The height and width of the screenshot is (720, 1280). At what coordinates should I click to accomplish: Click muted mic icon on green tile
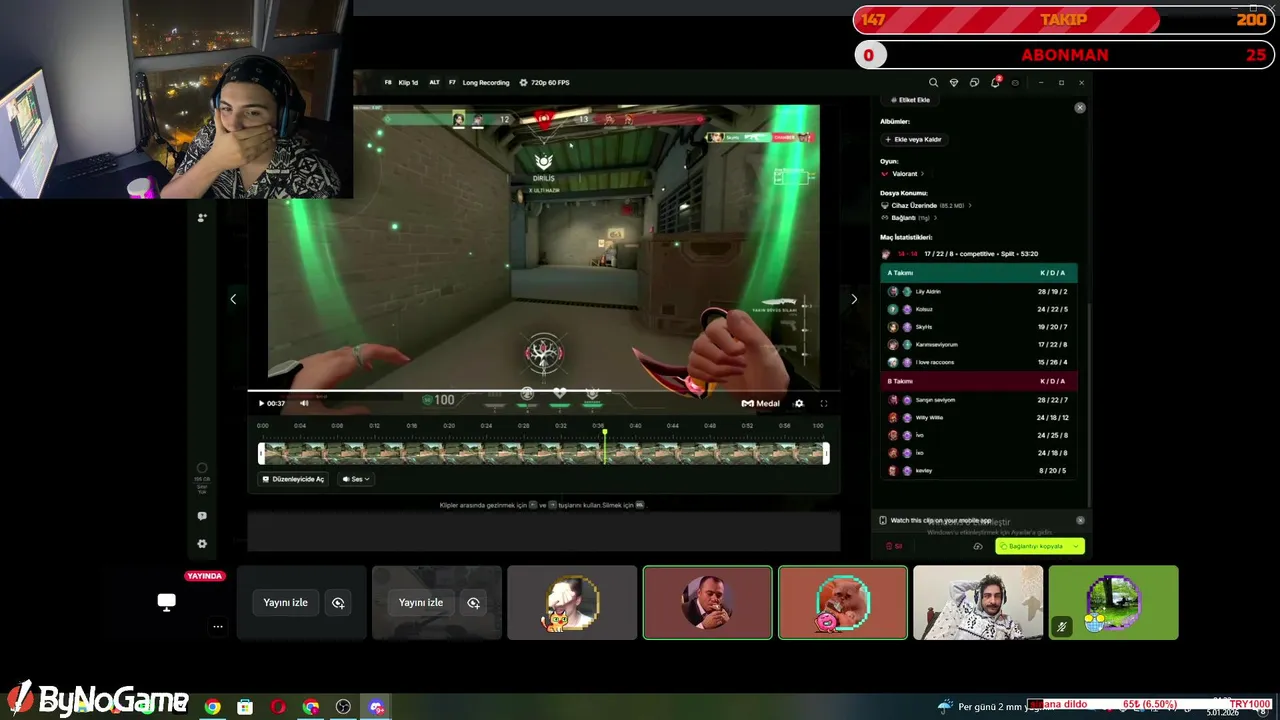pyautogui.click(x=1062, y=627)
